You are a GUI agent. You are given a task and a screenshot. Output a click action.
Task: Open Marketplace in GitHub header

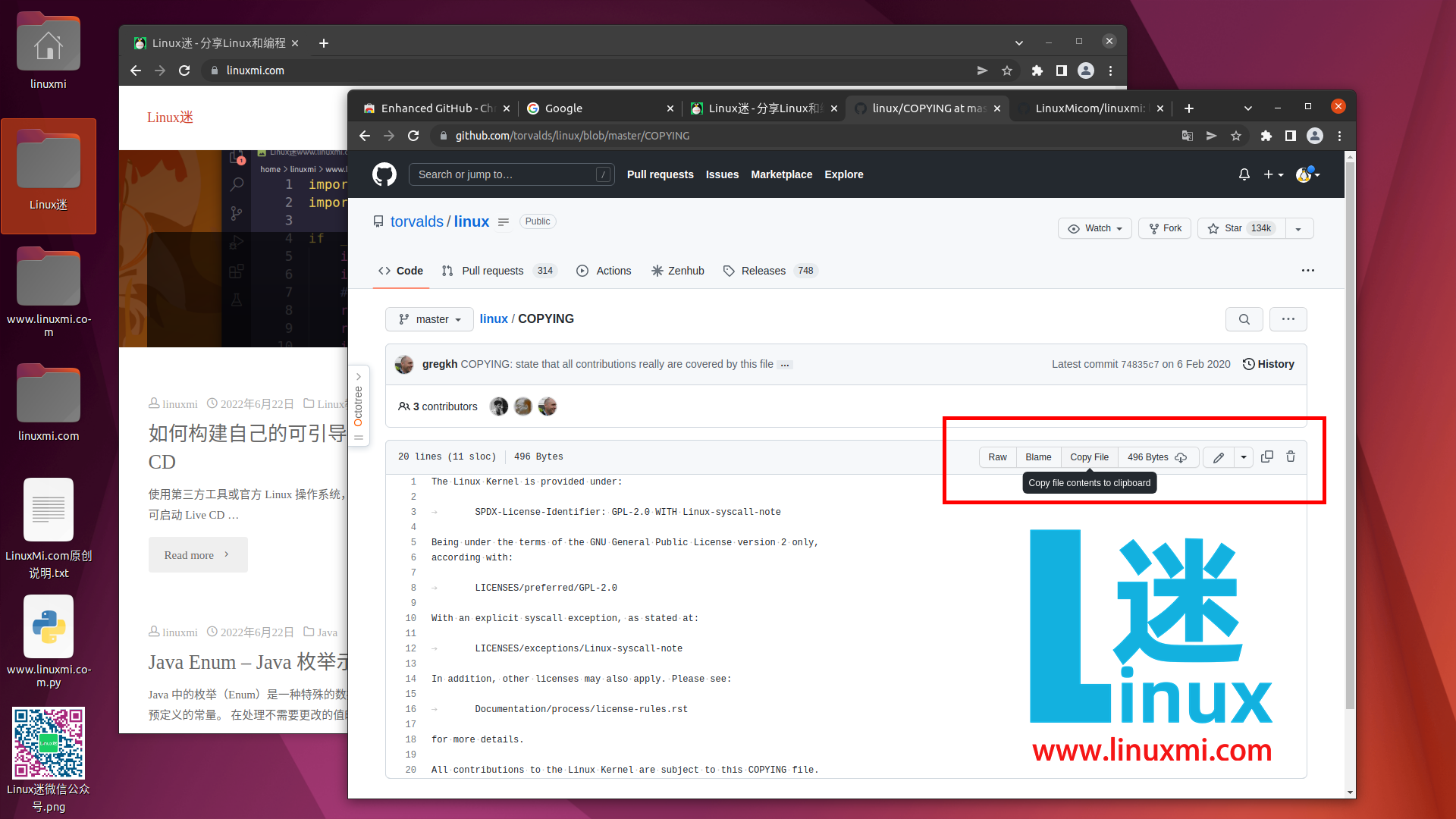781,174
